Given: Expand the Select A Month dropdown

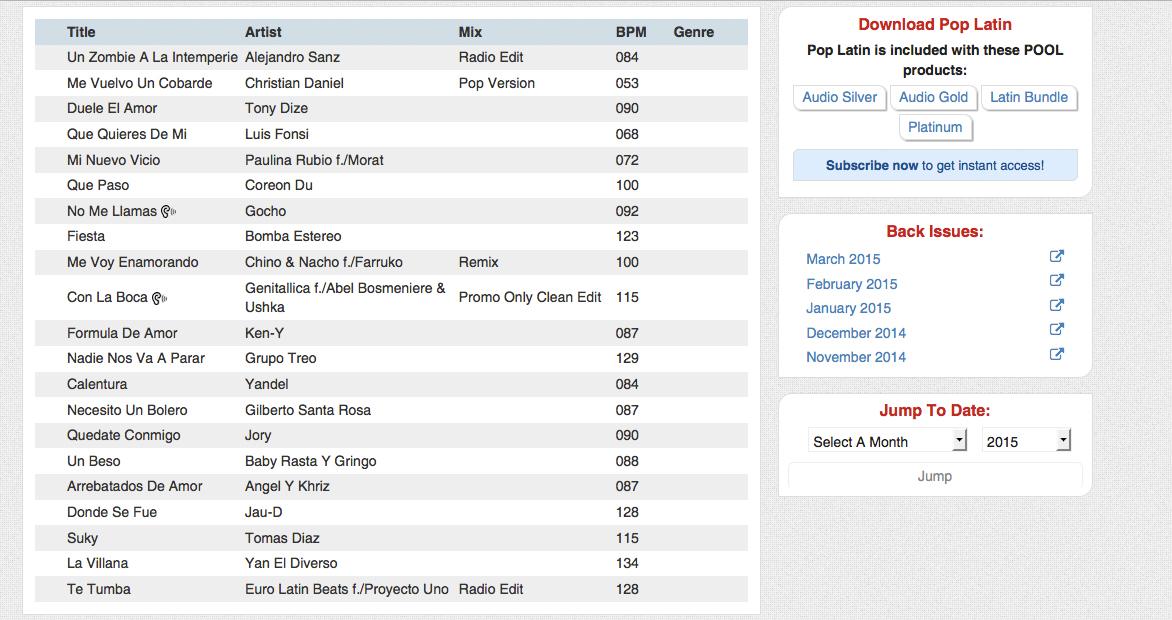Looking at the screenshot, I should pos(887,441).
